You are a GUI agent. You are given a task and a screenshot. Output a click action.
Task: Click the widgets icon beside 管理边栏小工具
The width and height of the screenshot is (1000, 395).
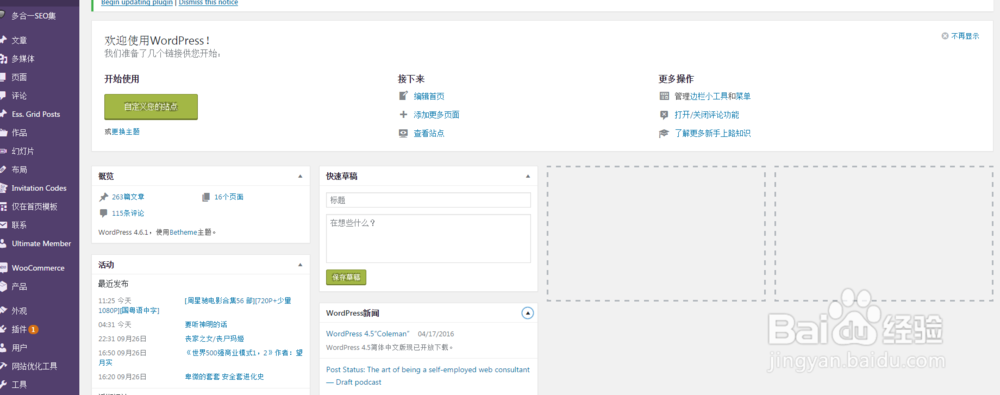coord(664,96)
